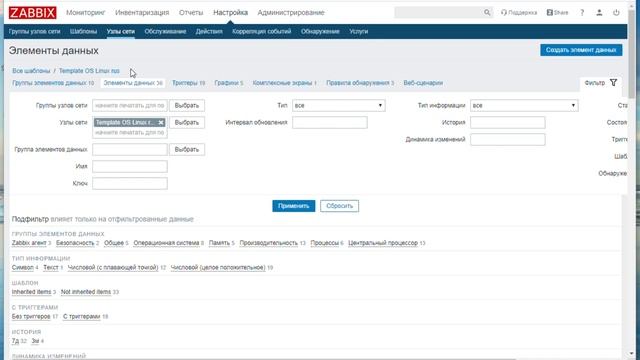The height and width of the screenshot is (360, 640).
Task: Switch to Правила обнаружения tab
Action: (x=358, y=83)
